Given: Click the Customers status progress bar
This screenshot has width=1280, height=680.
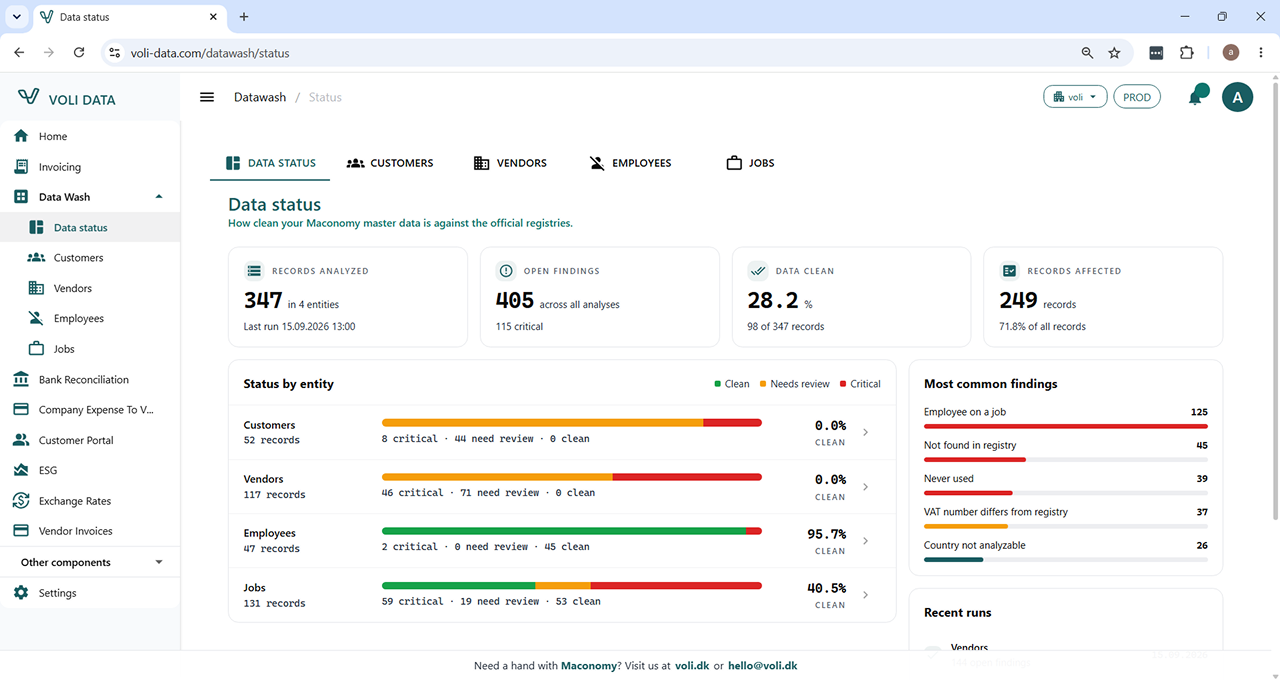Looking at the screenshot, I should 572,422.
